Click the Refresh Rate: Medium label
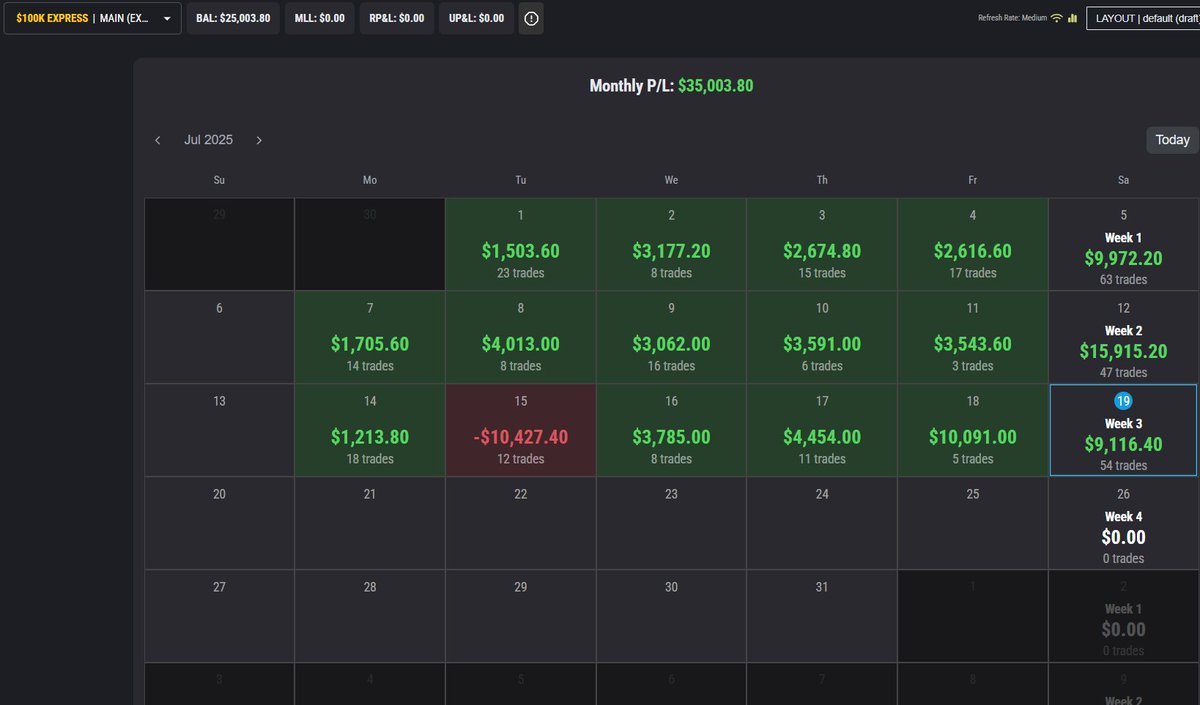This screenshot has width=1200, height=705. click(1012, 18)
